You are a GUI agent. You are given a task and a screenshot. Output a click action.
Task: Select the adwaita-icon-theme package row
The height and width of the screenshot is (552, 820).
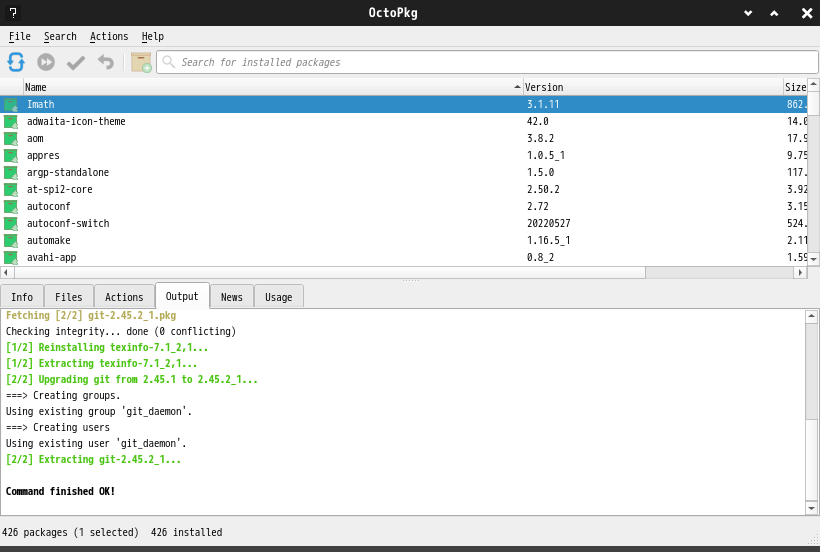pos(404,121)
